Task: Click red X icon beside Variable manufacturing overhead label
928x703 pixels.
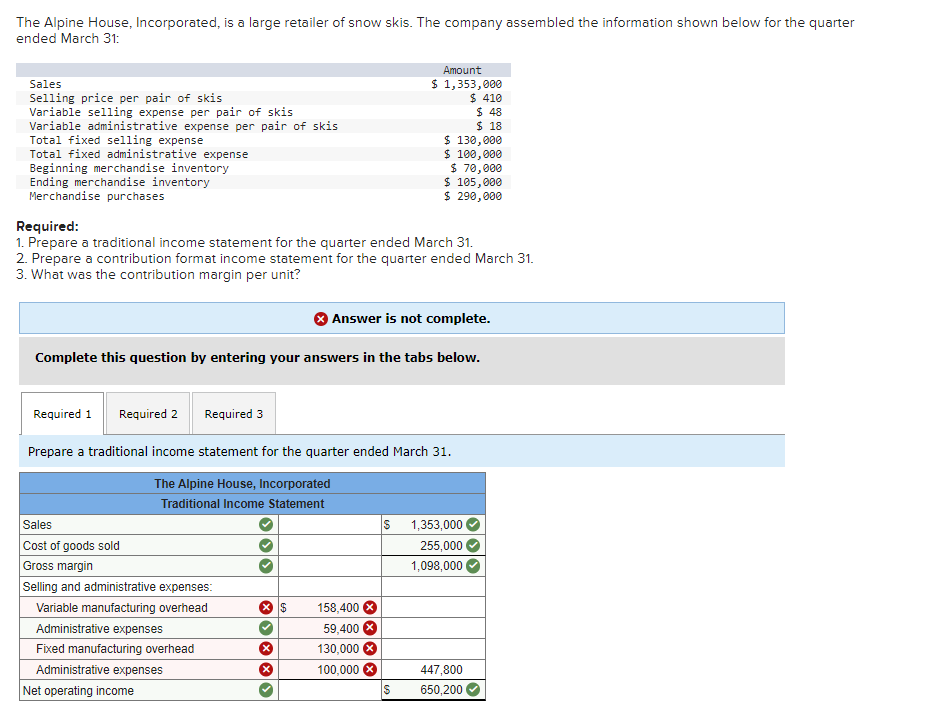Action: tap(266, 608)
